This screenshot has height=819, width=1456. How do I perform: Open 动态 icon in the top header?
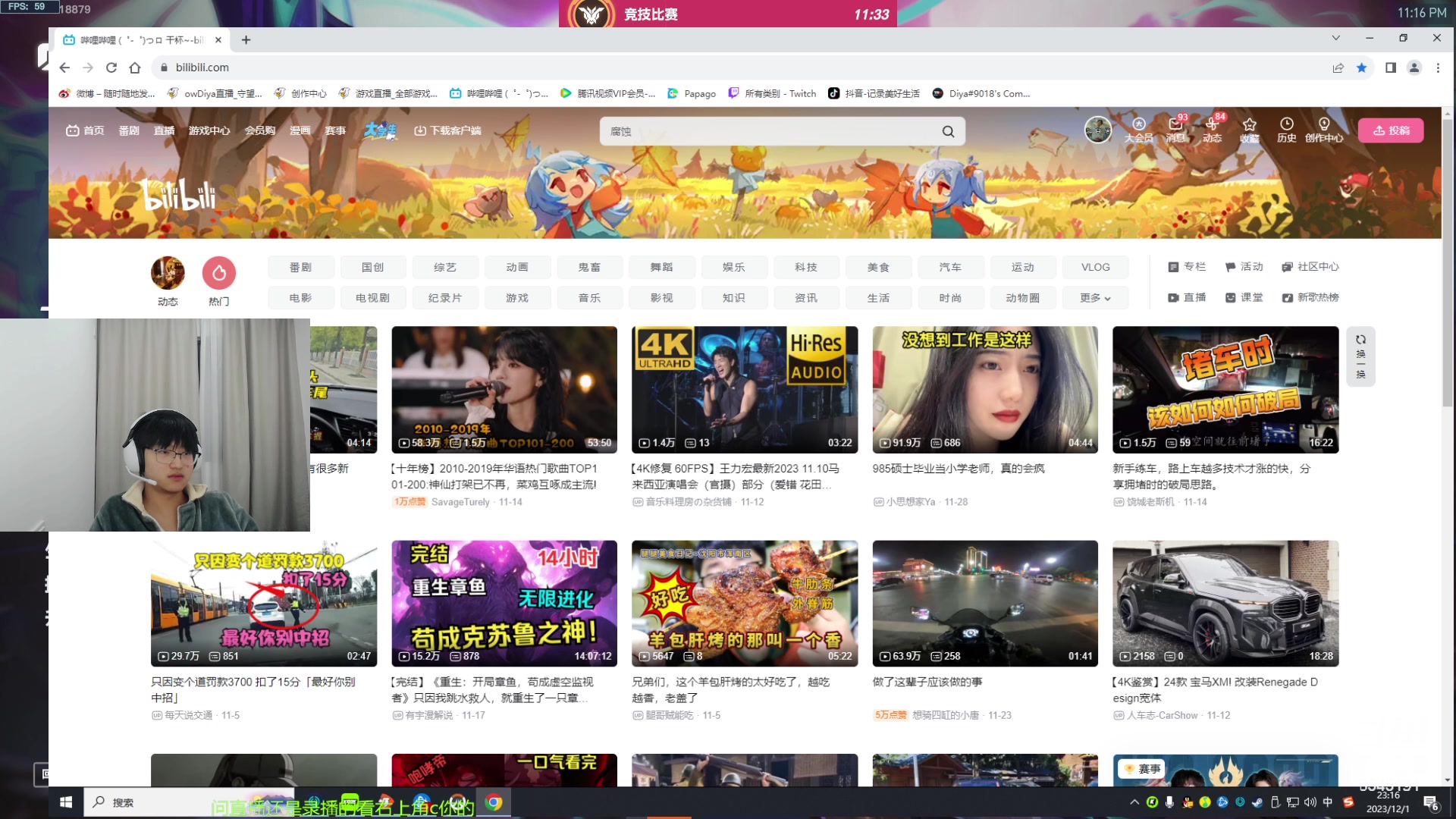[x=1212, y=130]
